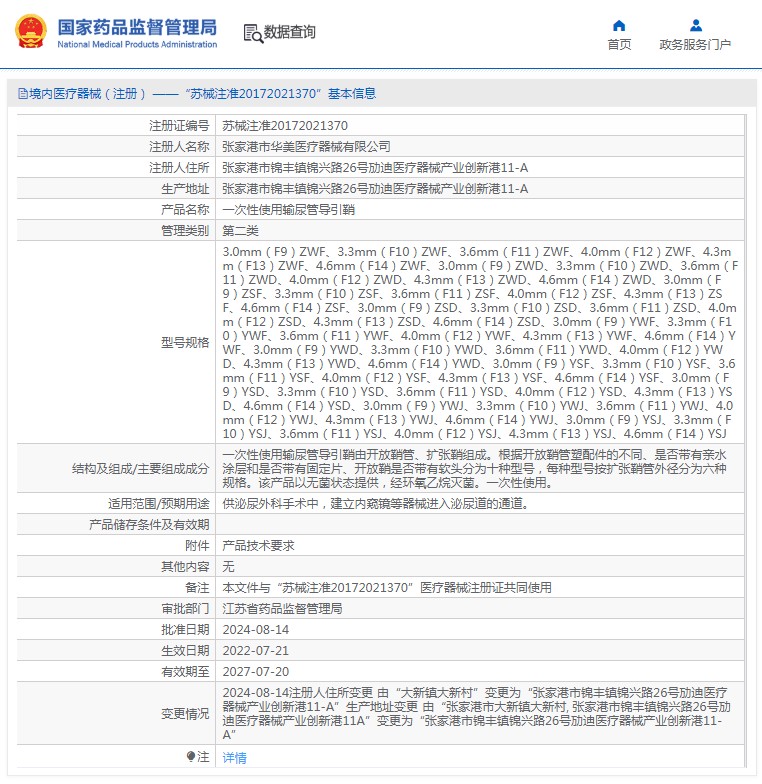Screen dimensions: 762x784
Task: Click the structure composition description text
Action: click(x=474, y=468)
